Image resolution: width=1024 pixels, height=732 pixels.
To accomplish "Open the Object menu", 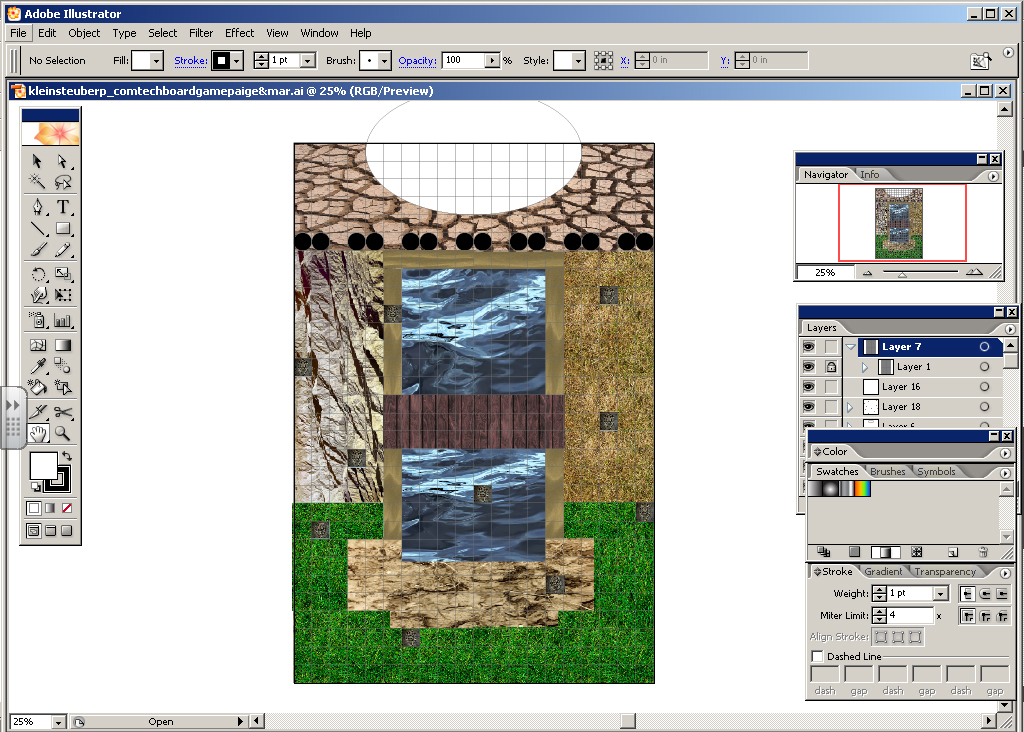I will pos(84,33).
